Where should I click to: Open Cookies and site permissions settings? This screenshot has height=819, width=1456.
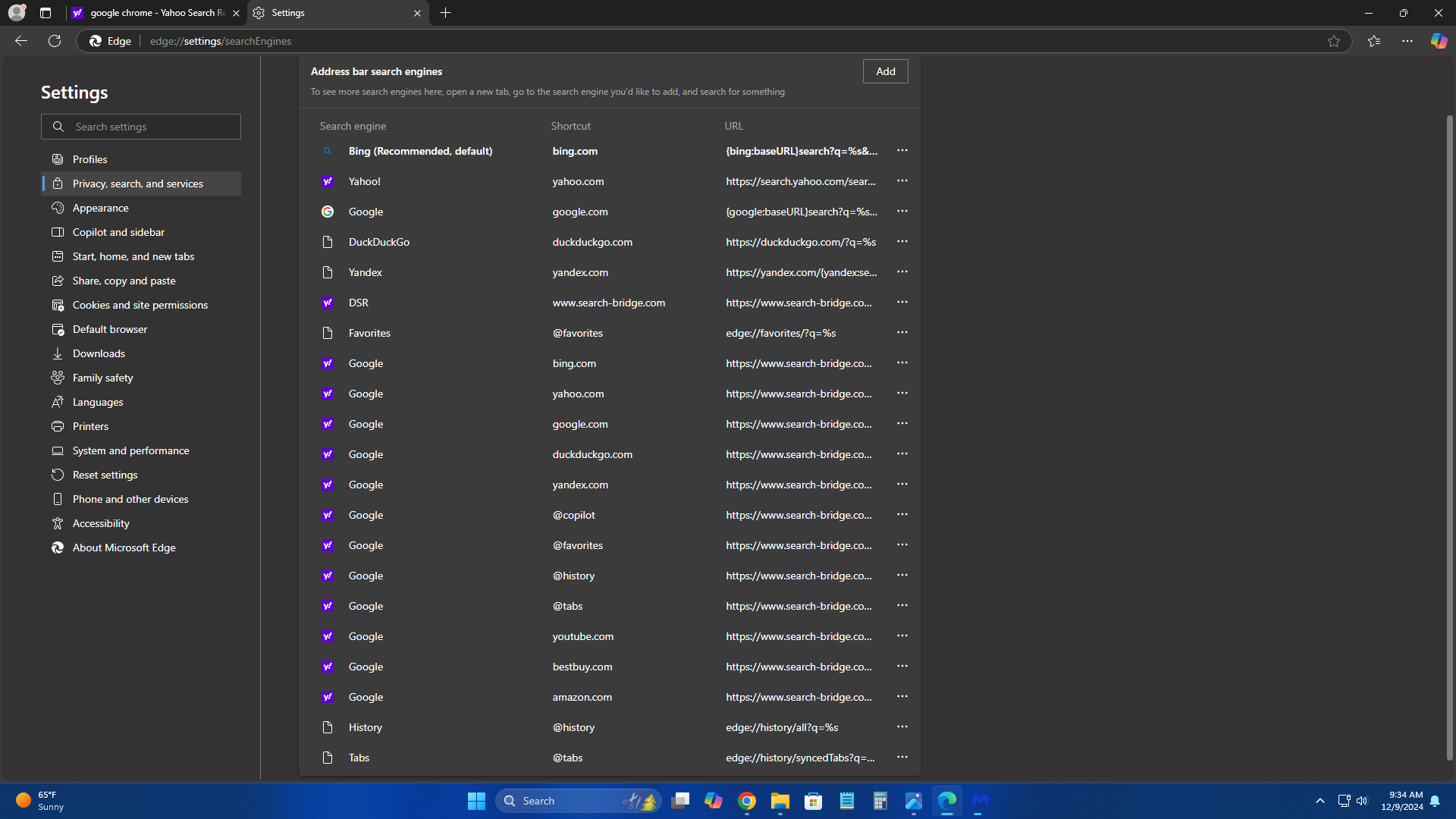coord(141,305)
